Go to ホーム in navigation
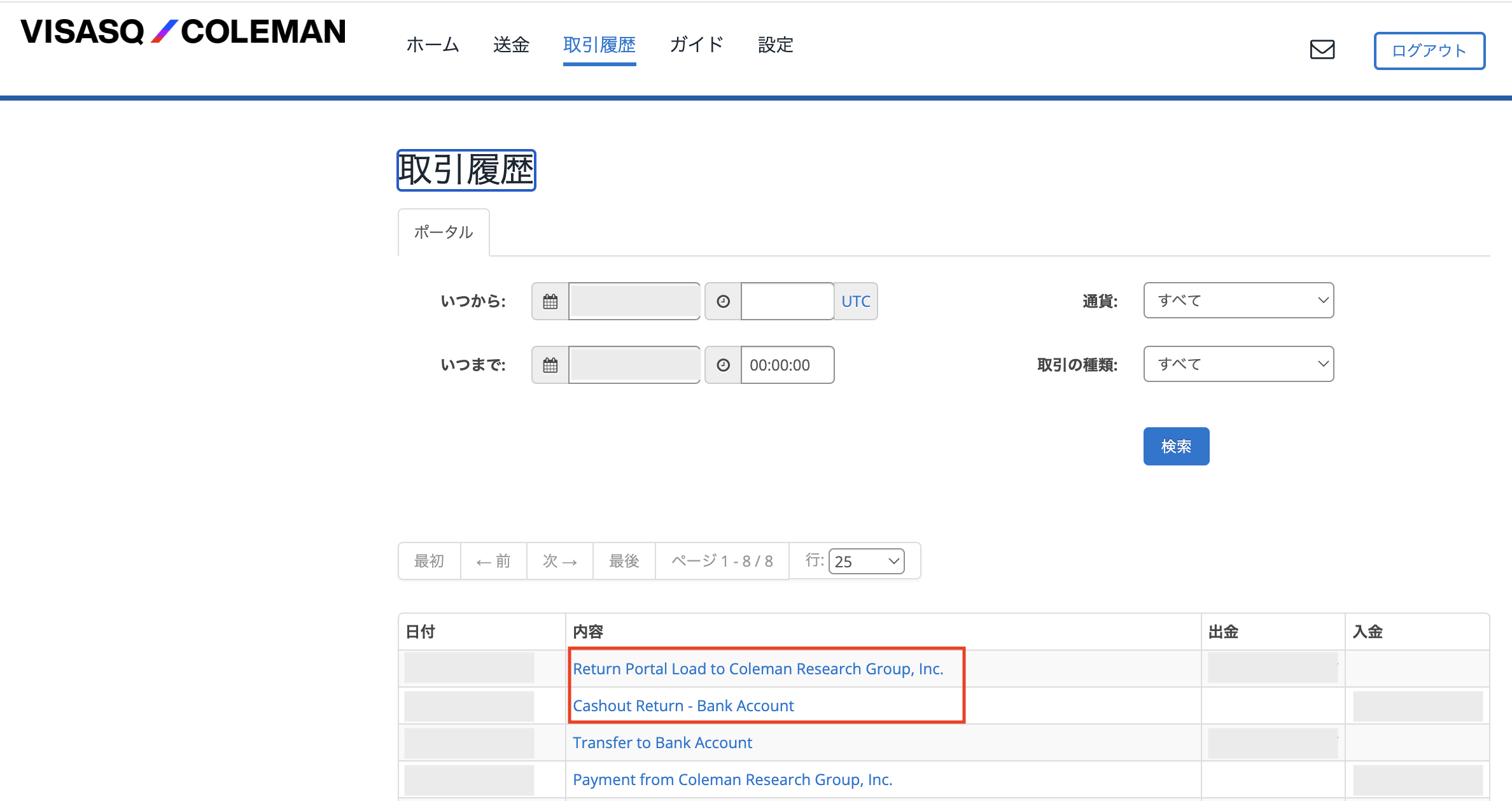Image resolution: width=1512 pixels, height=801 pixels. click(x=433, y=45)
